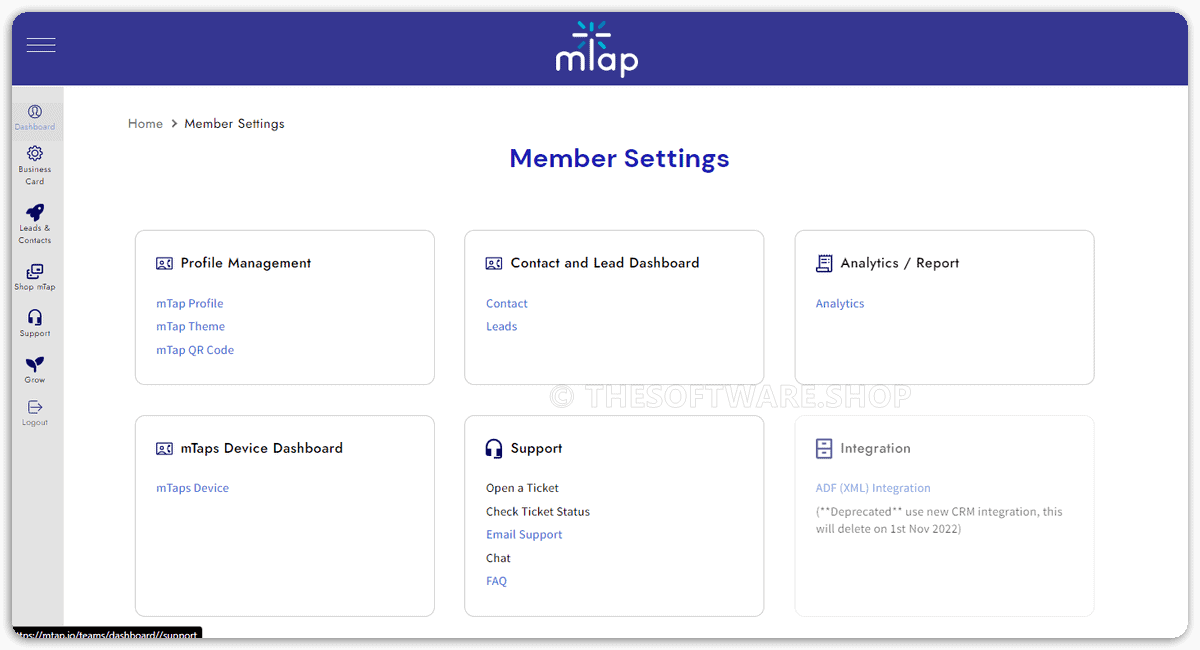The width and height of the screenshot is (1200, 650).
Task: Click the mTaps Device Dashboard icon
Action: pos(165,449)
